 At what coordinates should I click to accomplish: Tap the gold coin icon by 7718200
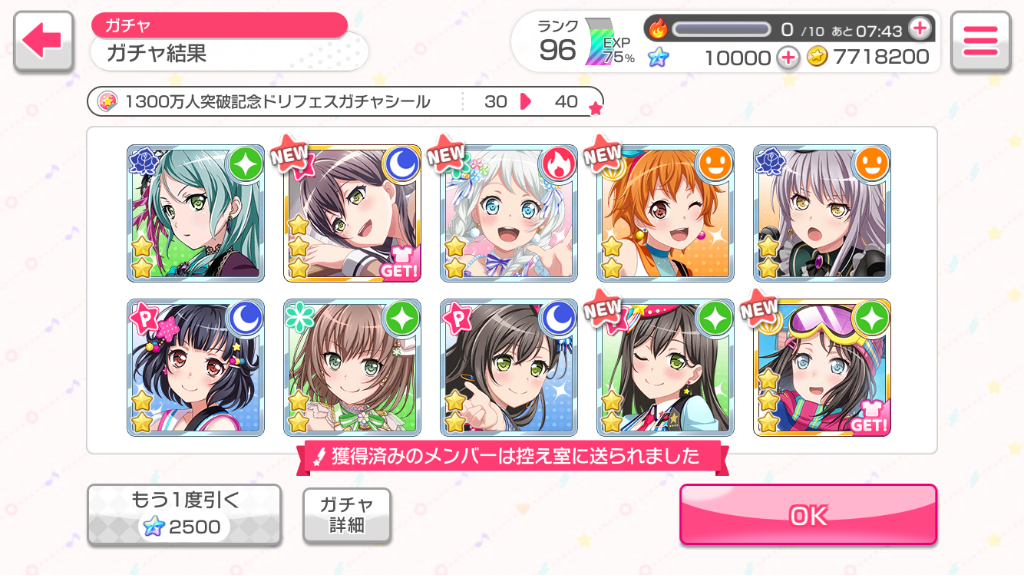(x=816, y=57)
